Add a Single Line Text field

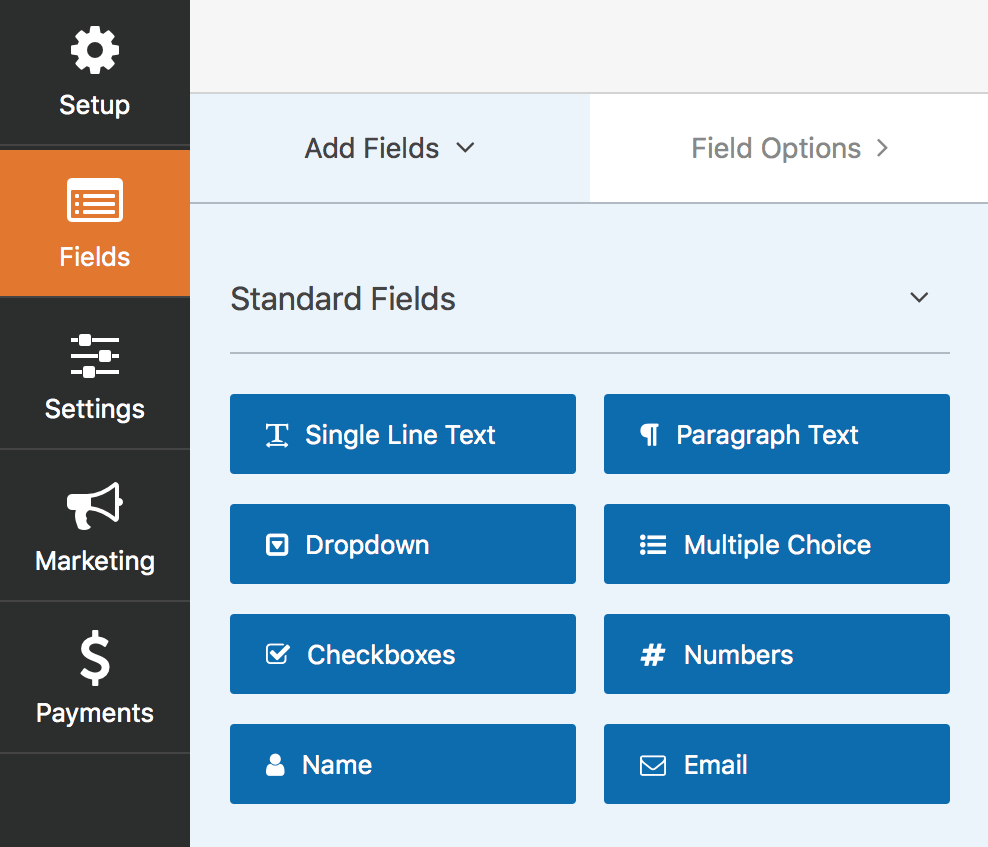click(403, 434)
